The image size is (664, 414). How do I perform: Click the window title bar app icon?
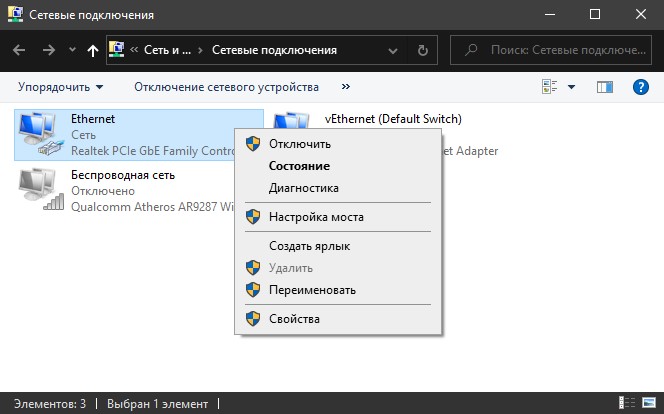(x=15, y=15)
